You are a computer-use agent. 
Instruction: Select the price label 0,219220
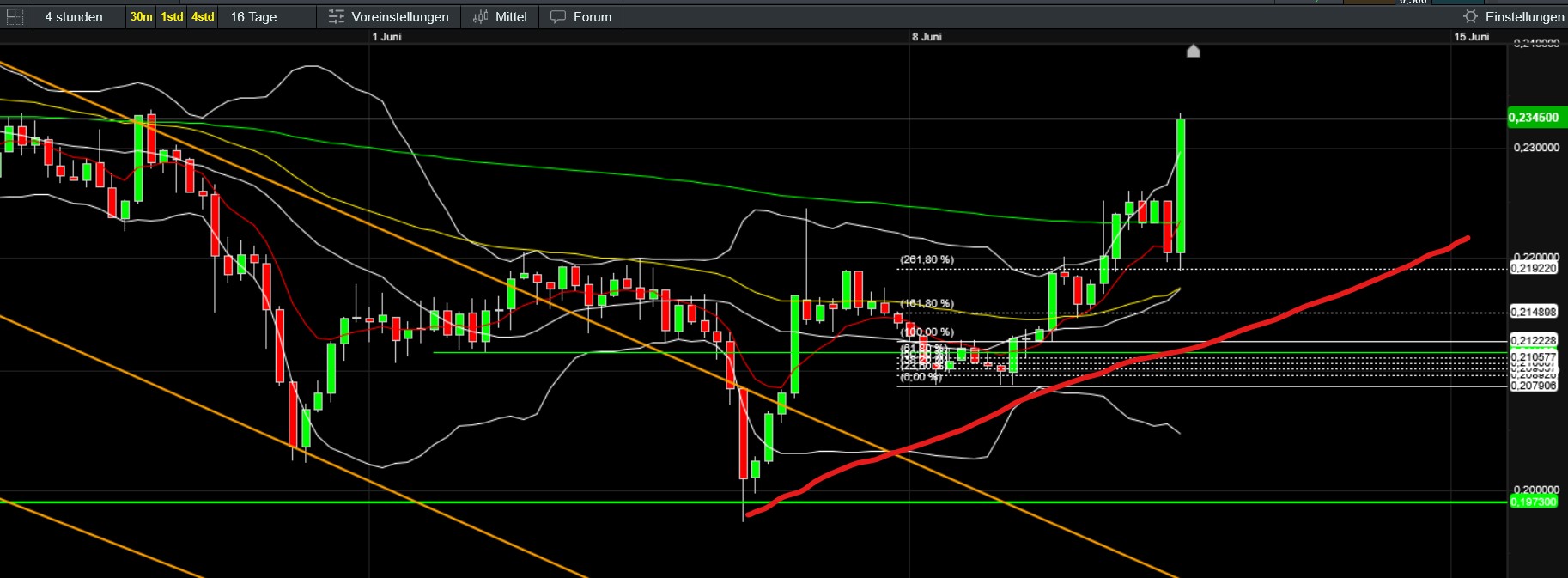pos(1534,268)
